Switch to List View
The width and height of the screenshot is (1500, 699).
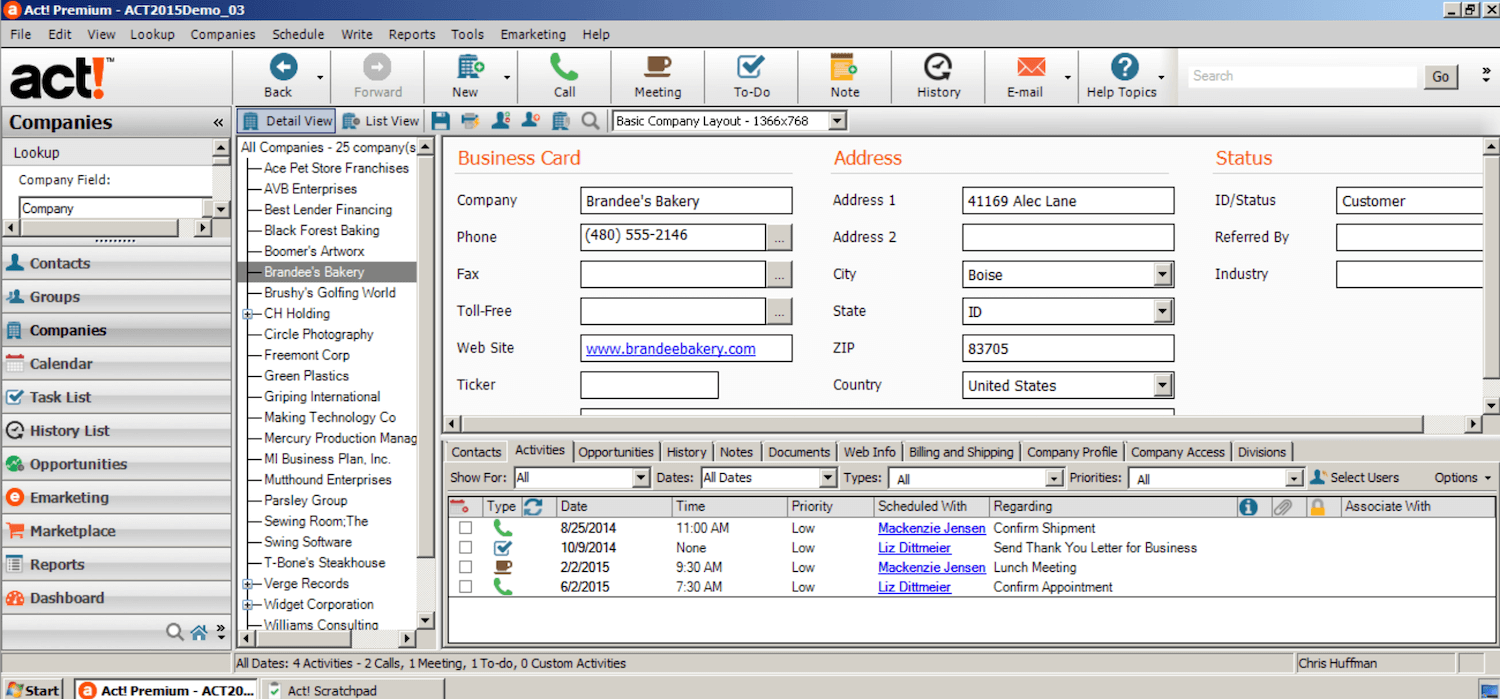(381, 121)
